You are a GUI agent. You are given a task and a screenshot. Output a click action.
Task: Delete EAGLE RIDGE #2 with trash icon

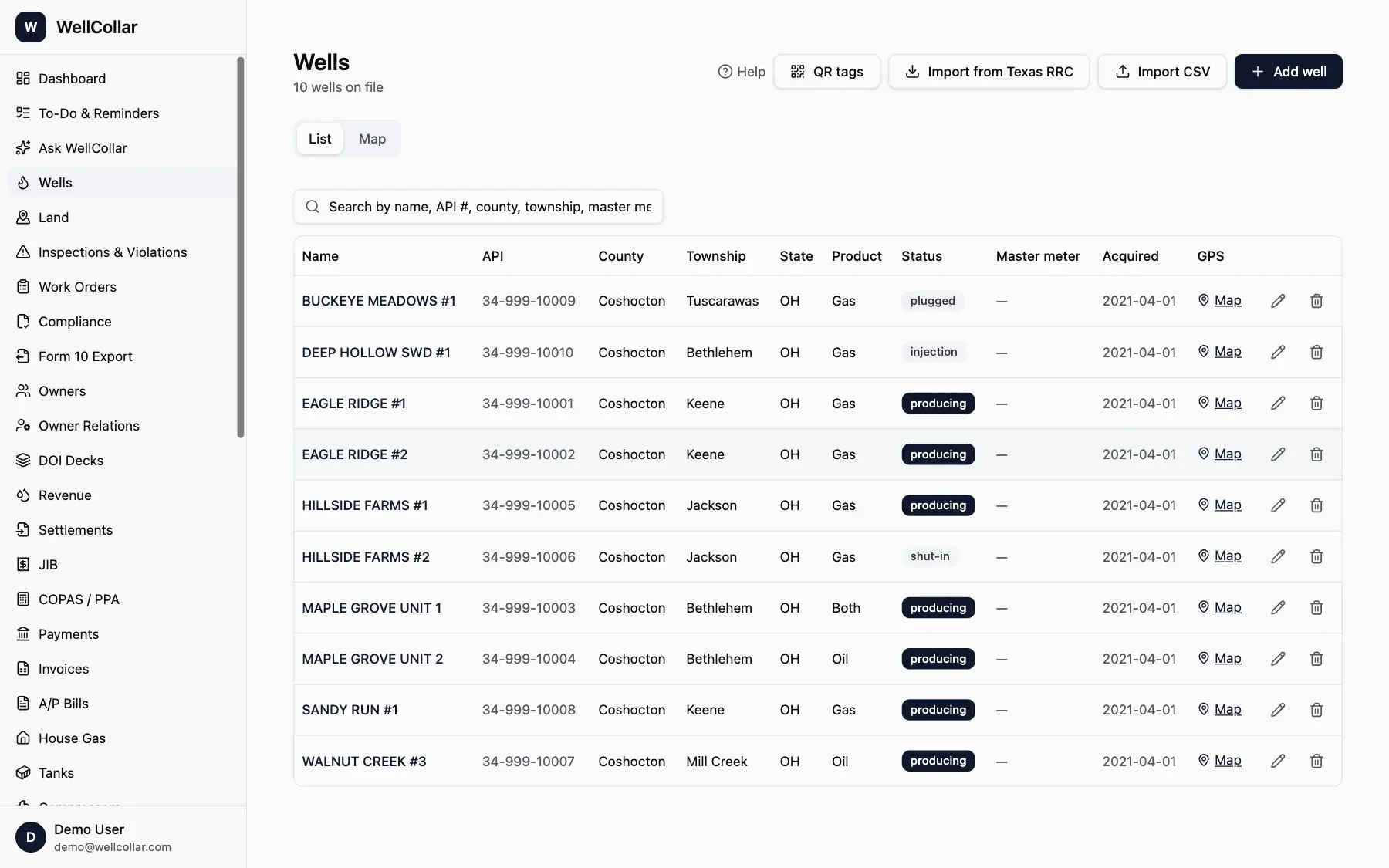tap(1316, 454)
